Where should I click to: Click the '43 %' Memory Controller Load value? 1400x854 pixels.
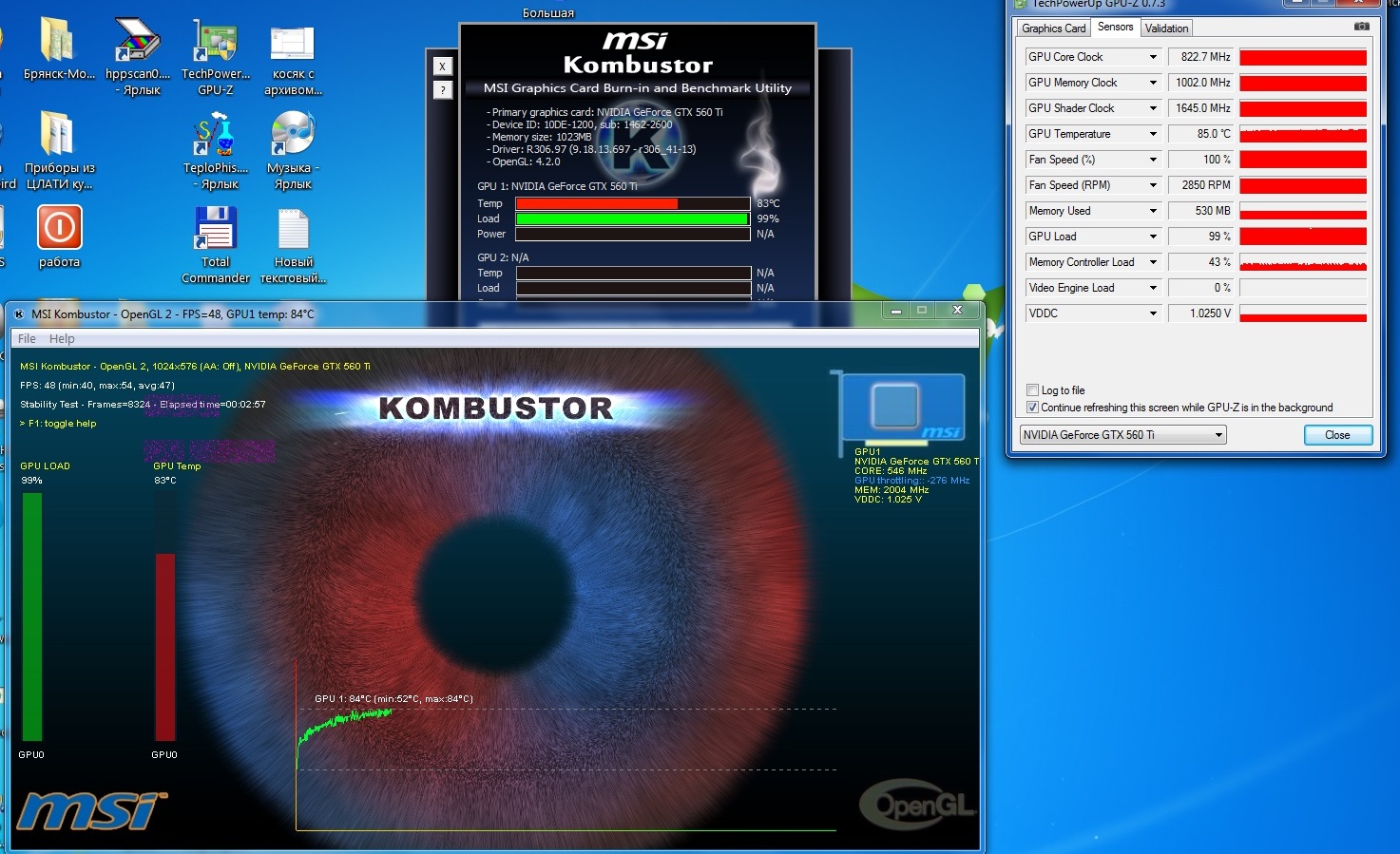point(1200,262)
